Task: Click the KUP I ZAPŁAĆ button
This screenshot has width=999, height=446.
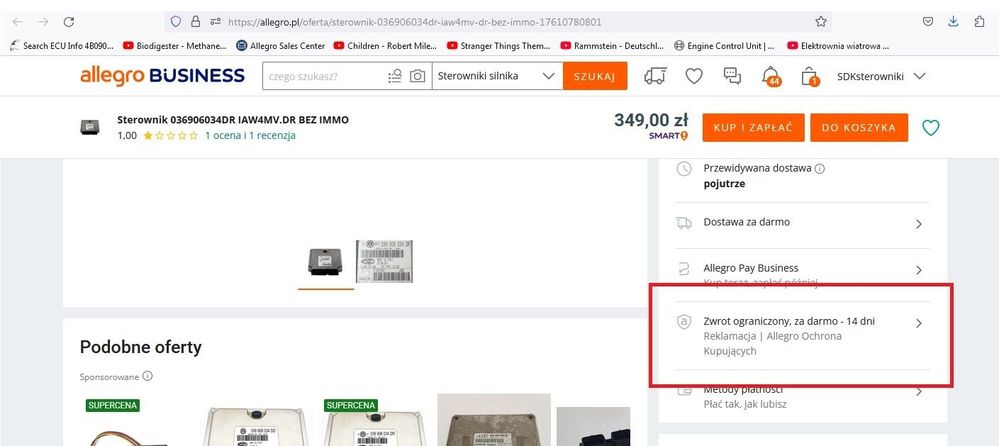Action: (753, 128)
